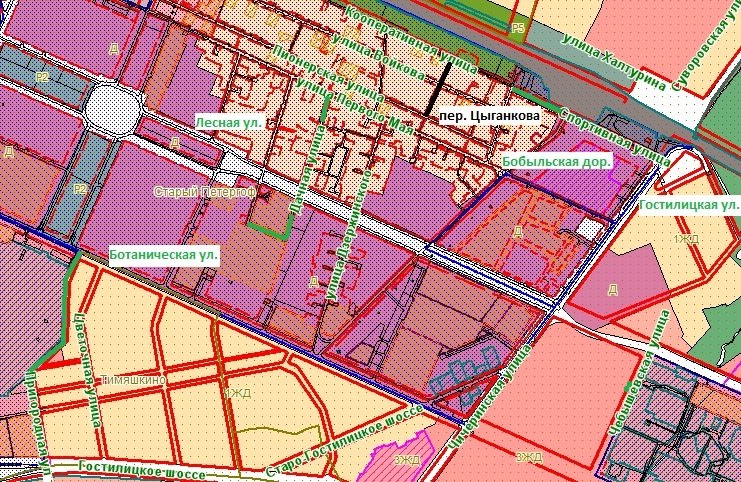This screenshot has width=741, height=482.
Task: Select the пер. Цыганкова label
Action: tap(489, 116)
